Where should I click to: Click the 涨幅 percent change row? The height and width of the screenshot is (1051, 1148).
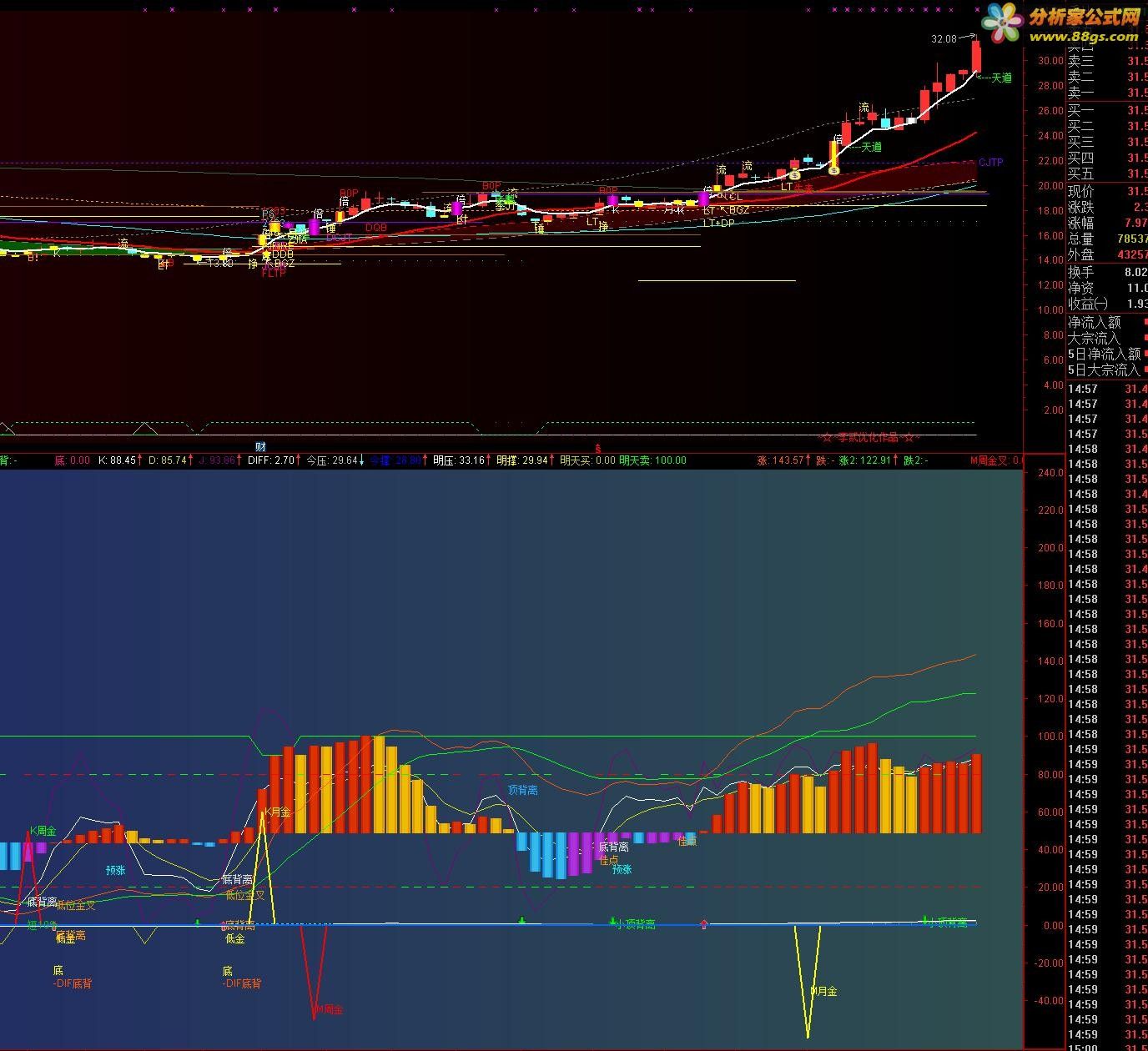[1107, 223]
